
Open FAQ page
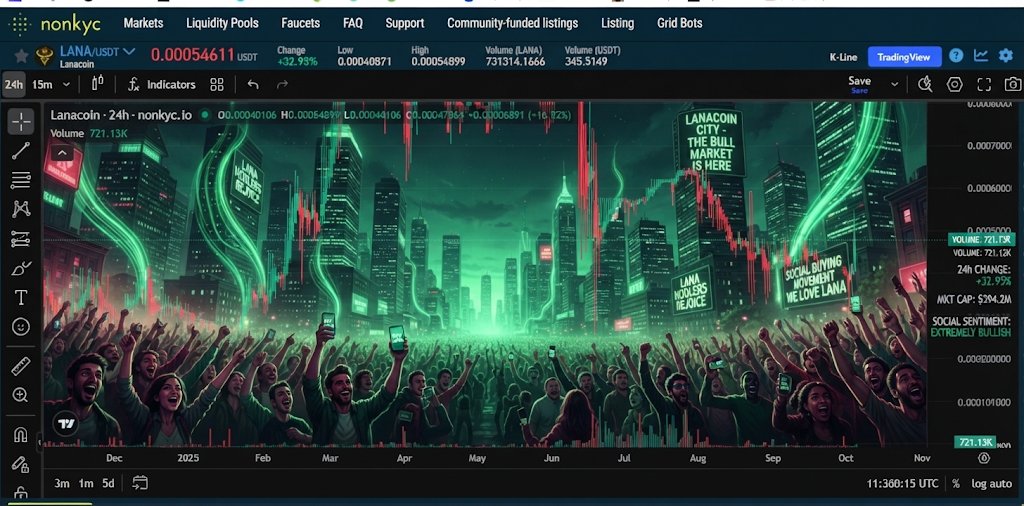[x=353, y=24]
